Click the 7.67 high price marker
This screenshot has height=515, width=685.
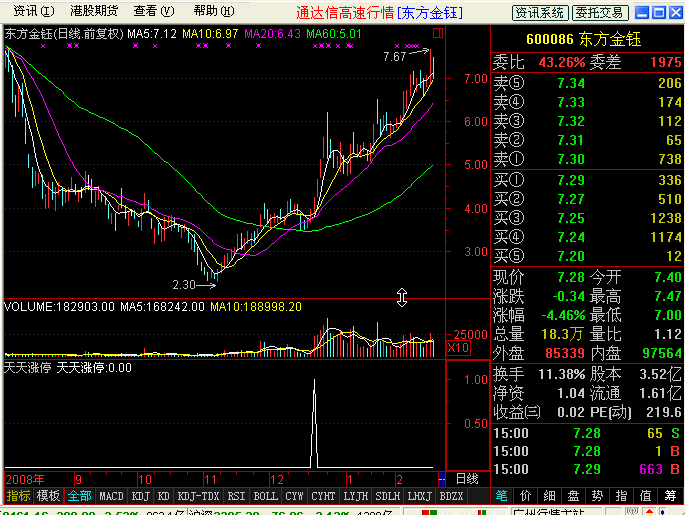[x=394, y=56]
